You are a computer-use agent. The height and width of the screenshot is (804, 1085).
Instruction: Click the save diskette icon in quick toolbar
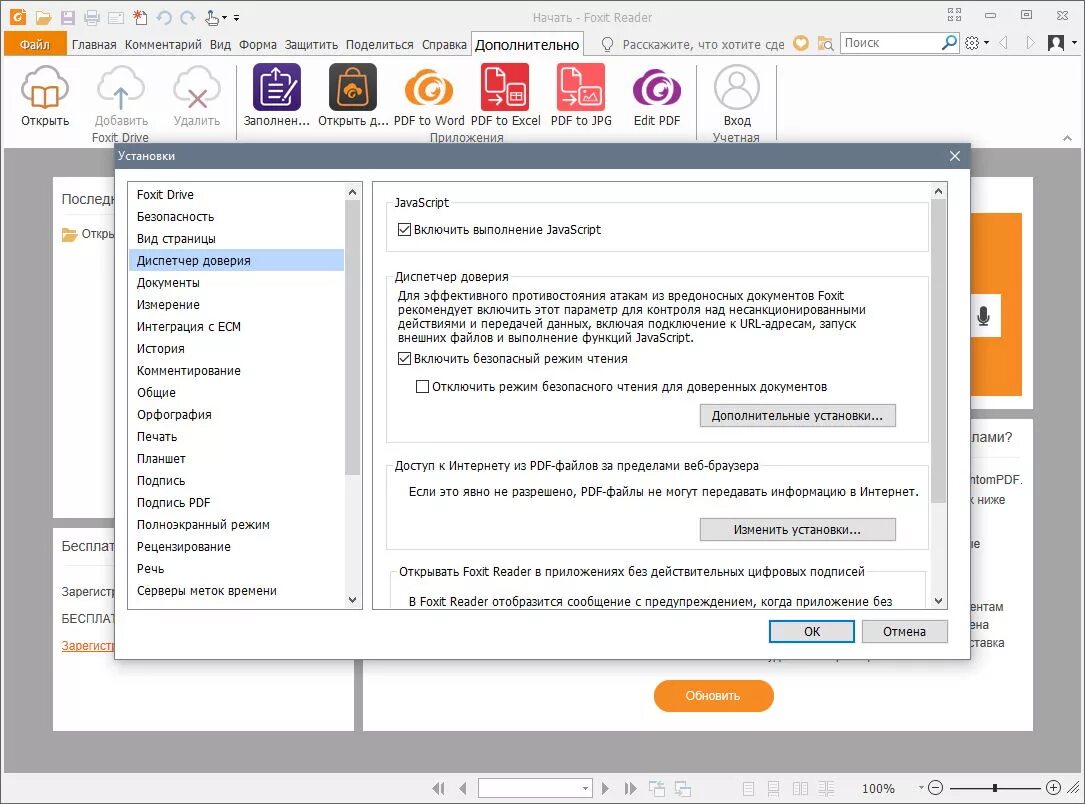67,17
